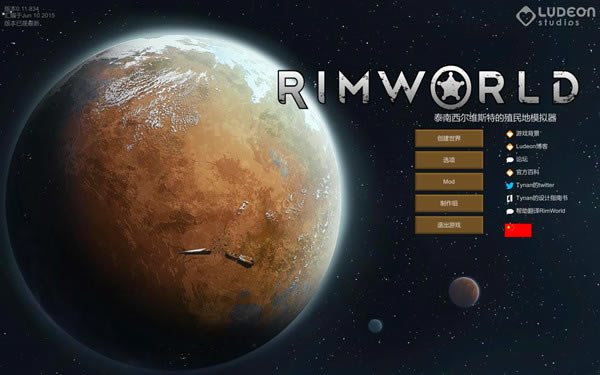The image size is (600, 375).
Task: Click the speech bubble icon beside 论坛
Action: [510, 160]
